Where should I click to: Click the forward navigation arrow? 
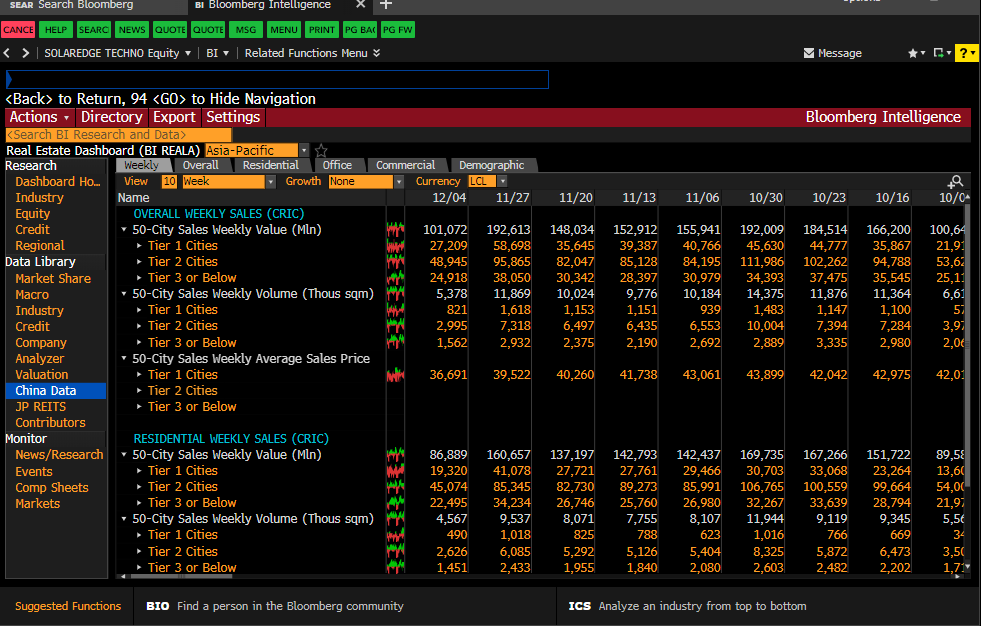27,53
